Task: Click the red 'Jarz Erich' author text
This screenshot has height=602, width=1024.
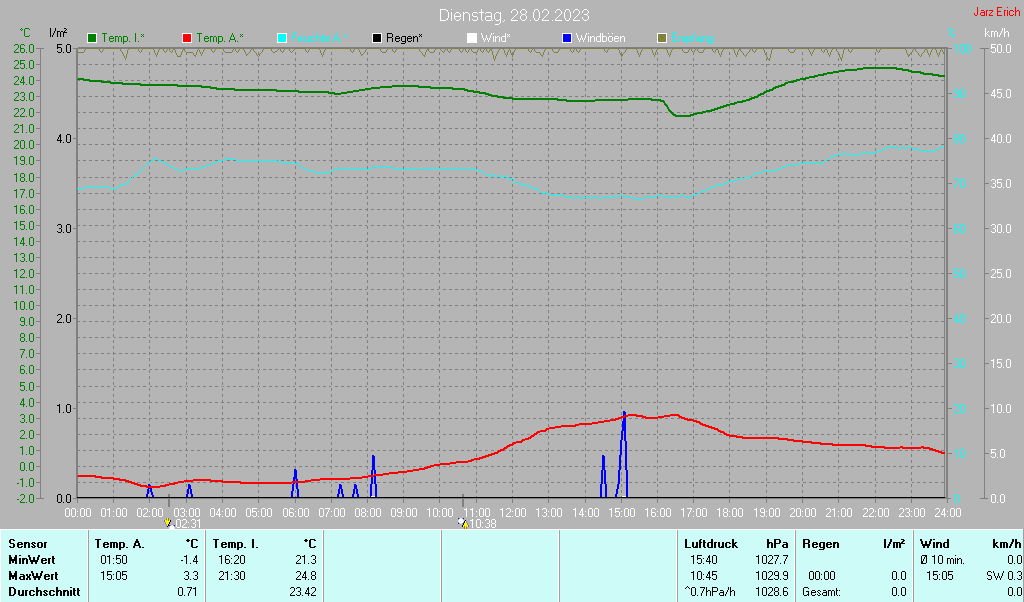Action: 997,12
